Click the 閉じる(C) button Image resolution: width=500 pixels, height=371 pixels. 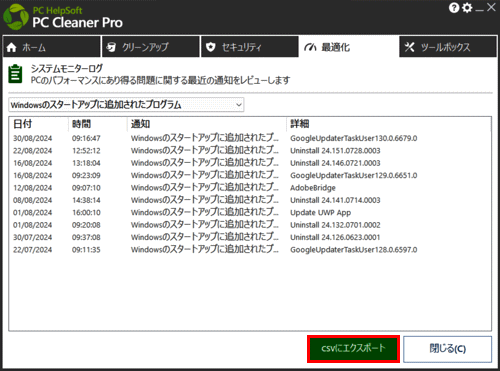click(x=447, y=349)
